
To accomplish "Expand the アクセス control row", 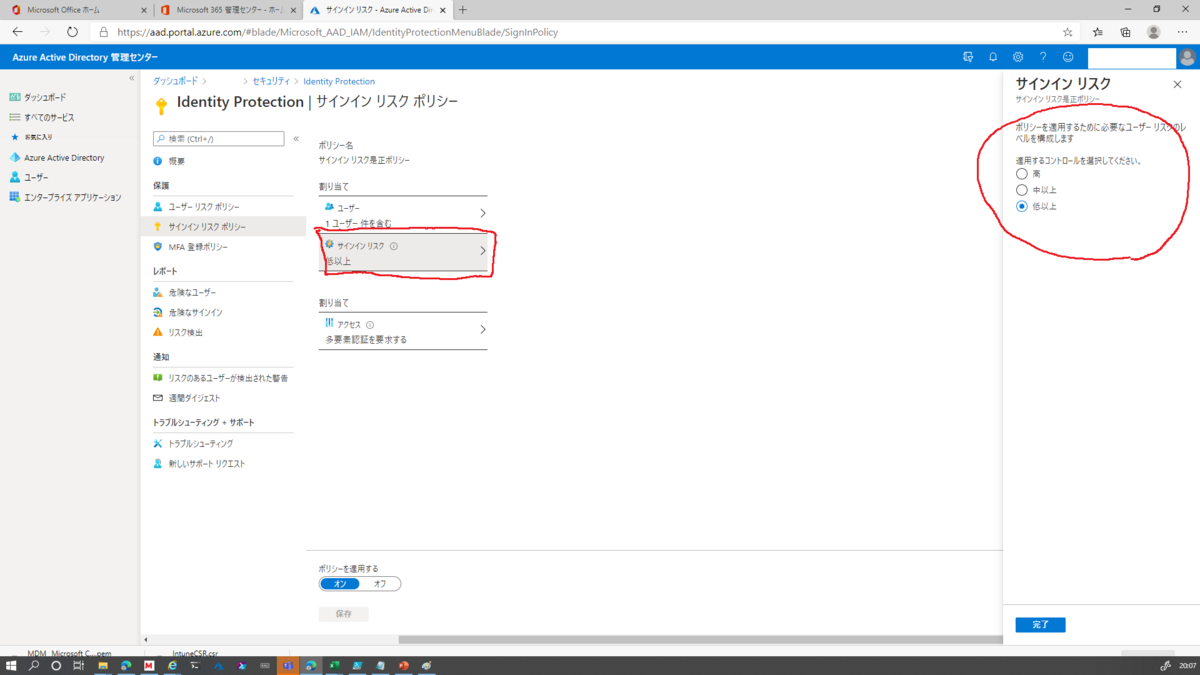I will point(403,331).
